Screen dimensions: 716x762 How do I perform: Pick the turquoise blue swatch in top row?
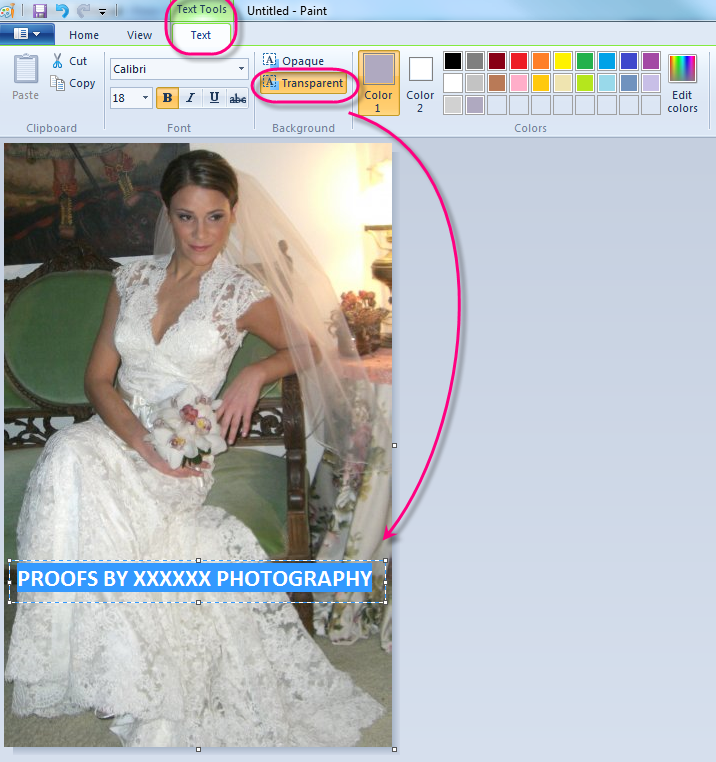tap(607, 61)
